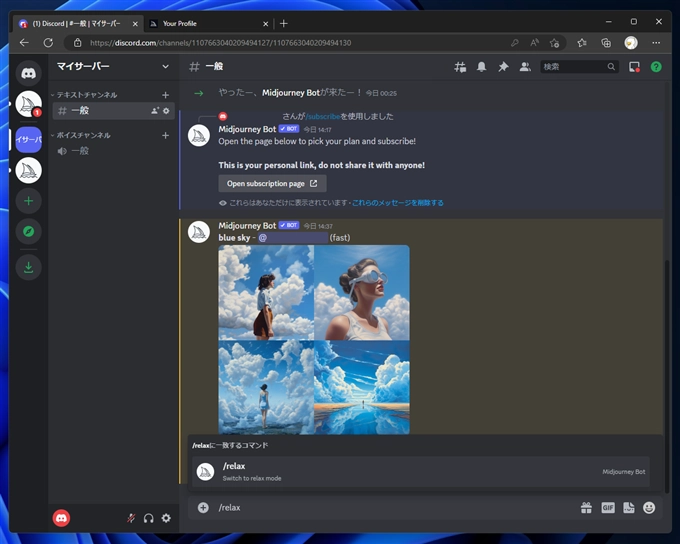Image resolution: width=680 pixels, height=544 pixels.
Task: Toggle headphones deafen in user panel
Action: pos(148,518)
